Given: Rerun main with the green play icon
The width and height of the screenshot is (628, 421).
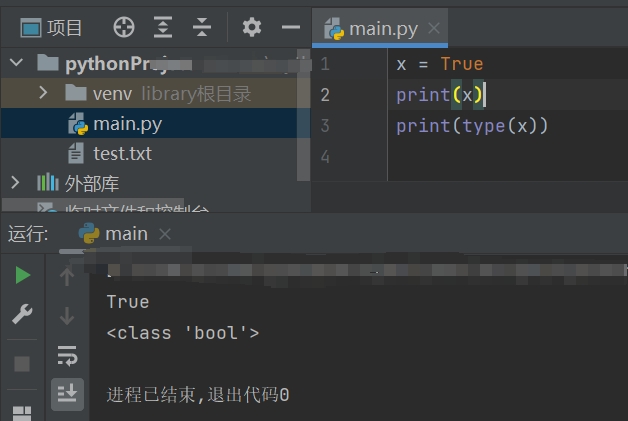Looking at the screenshot, I should click(x=22, y=275).
